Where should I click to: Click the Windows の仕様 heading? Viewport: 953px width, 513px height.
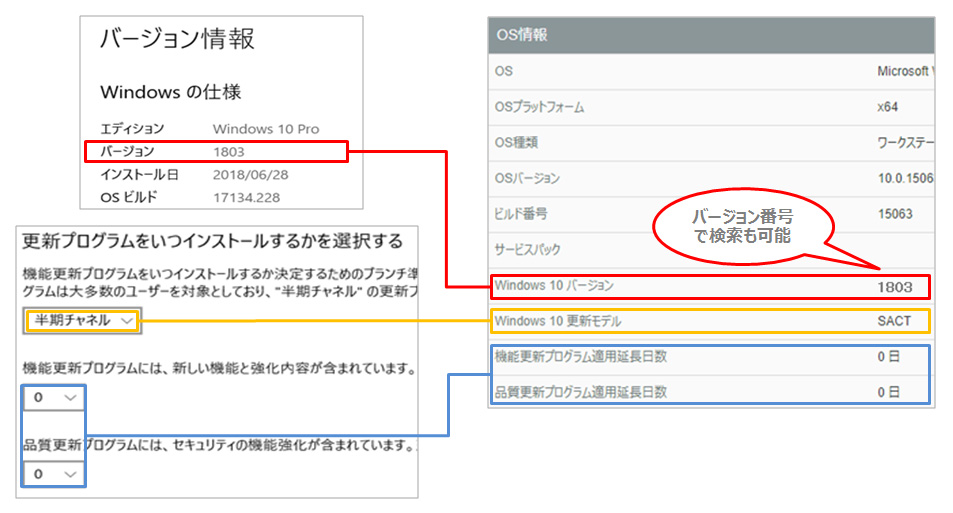coord(171,92)
